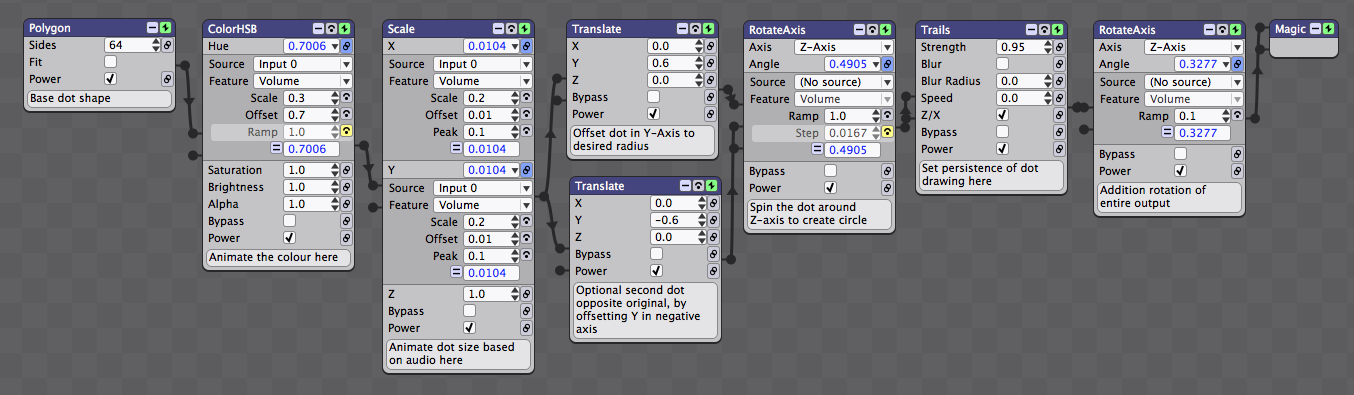Viewport: 1354px width, 395px height.
Task: Click the blue link icon beside Scale Y
Action: point(526,170)
